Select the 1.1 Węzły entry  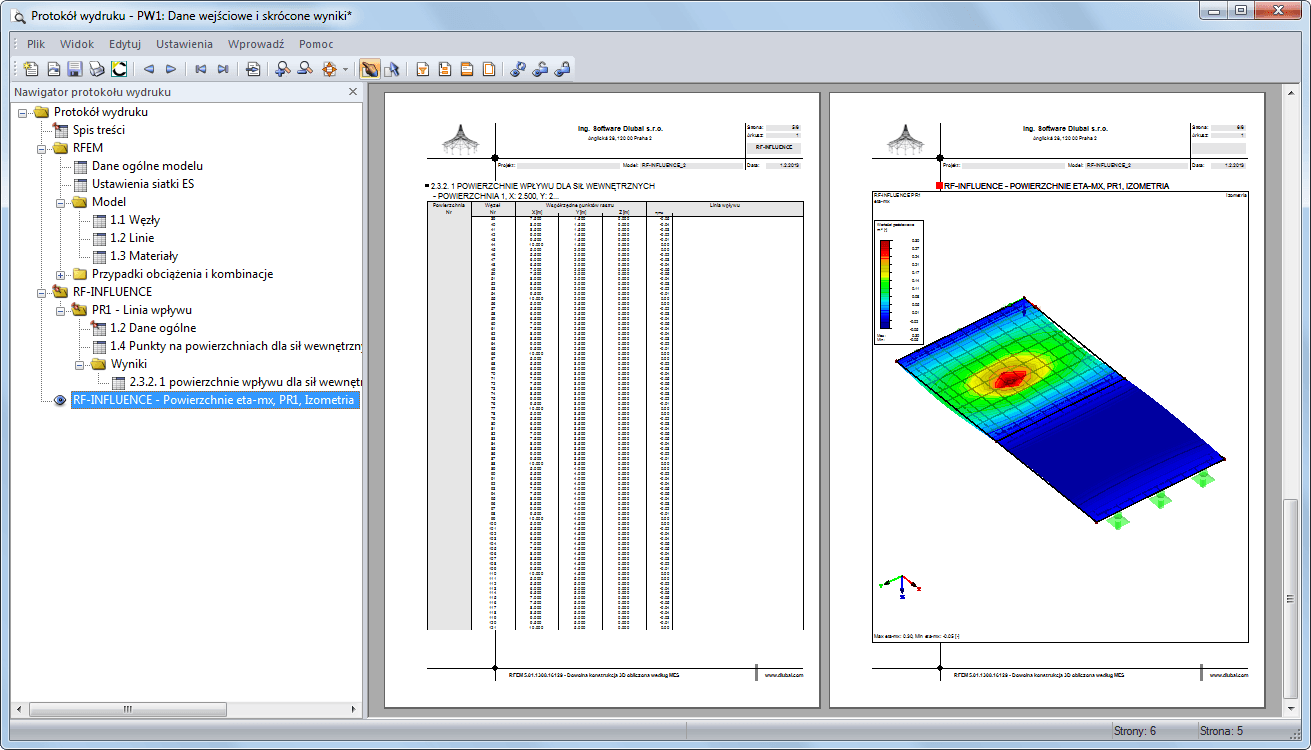tap(135, 220)
